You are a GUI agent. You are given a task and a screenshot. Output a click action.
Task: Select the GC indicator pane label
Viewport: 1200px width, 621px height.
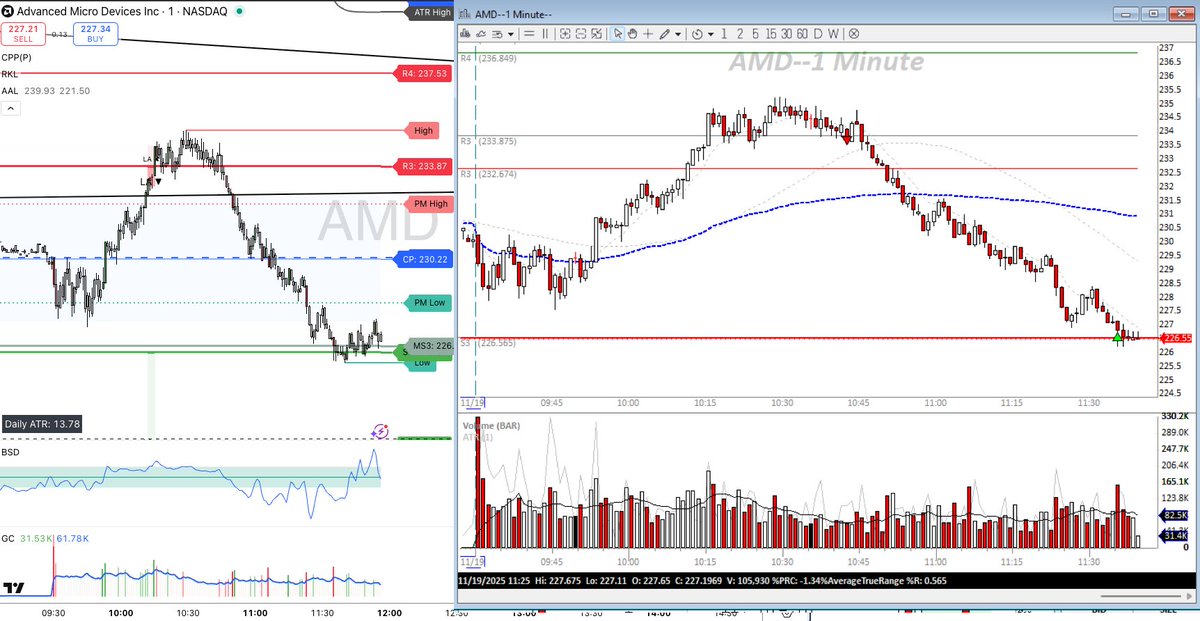tap(8, 538)
